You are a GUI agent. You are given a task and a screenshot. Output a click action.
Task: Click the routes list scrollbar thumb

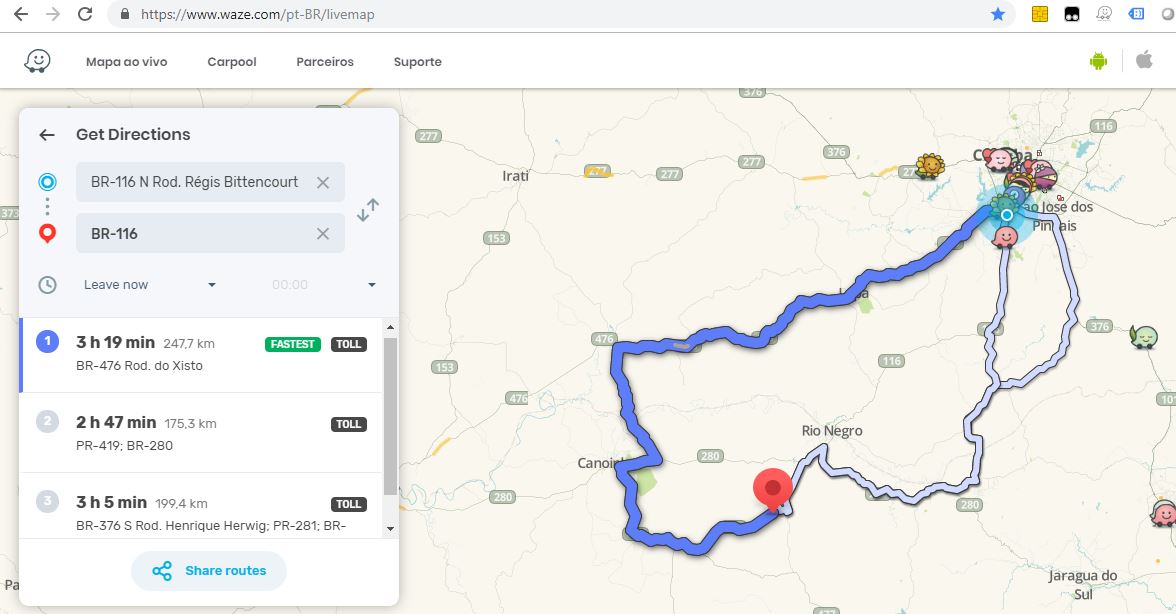pos(390,416)
